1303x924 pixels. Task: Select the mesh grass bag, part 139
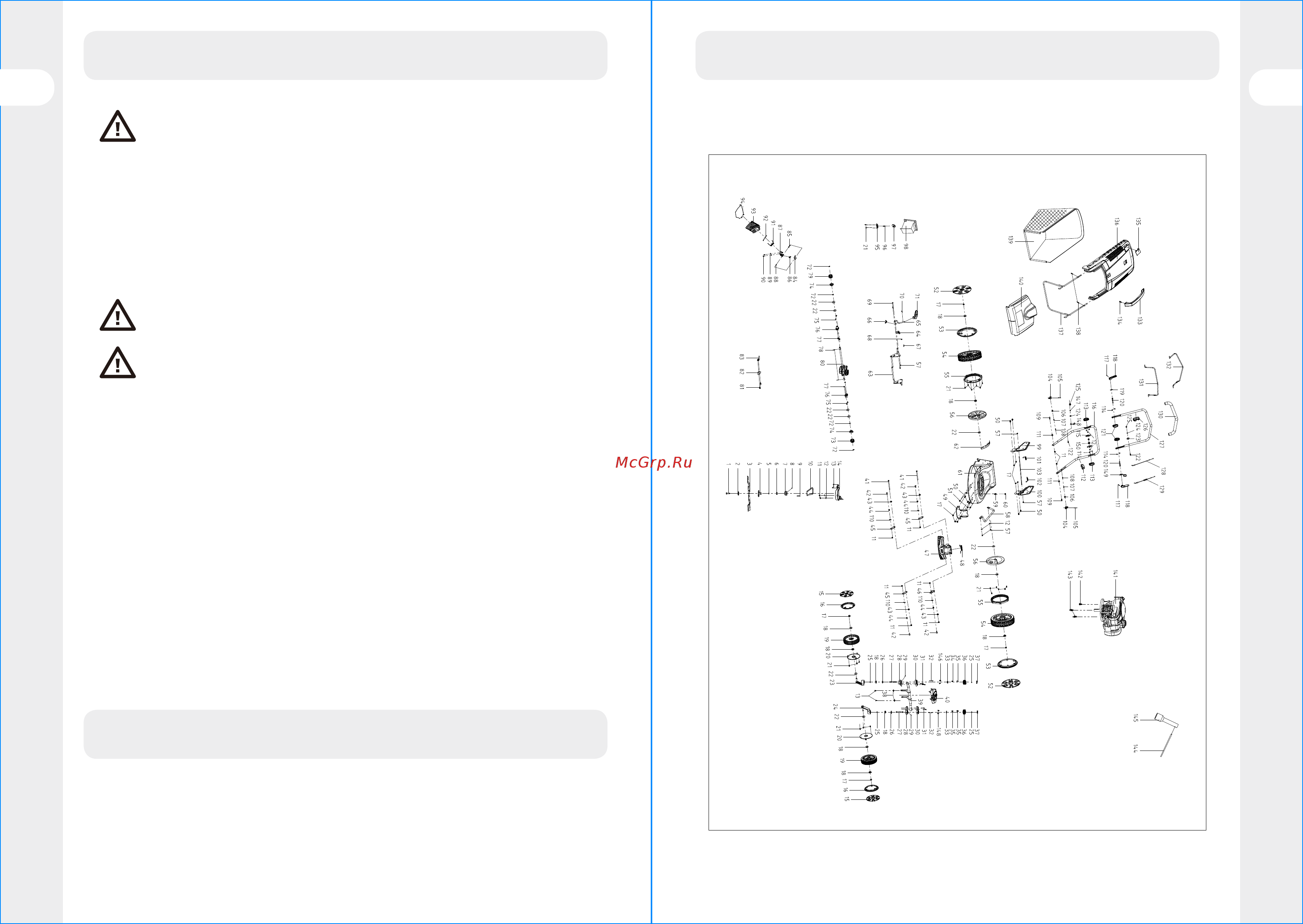click(x=1054, y=236)
